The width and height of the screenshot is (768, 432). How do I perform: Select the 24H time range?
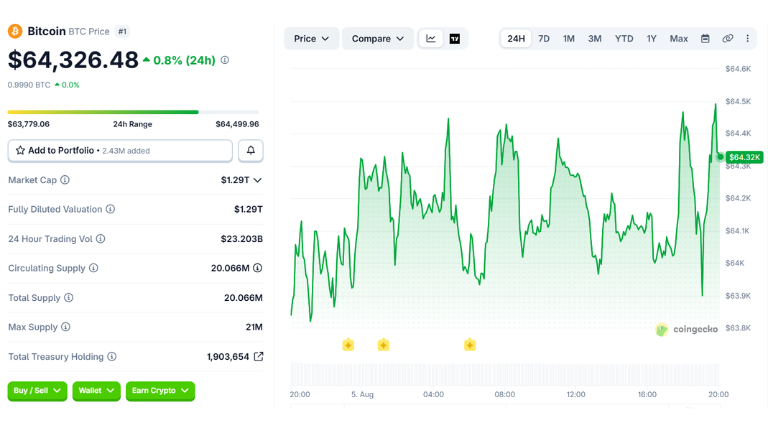tap(516, 39)
